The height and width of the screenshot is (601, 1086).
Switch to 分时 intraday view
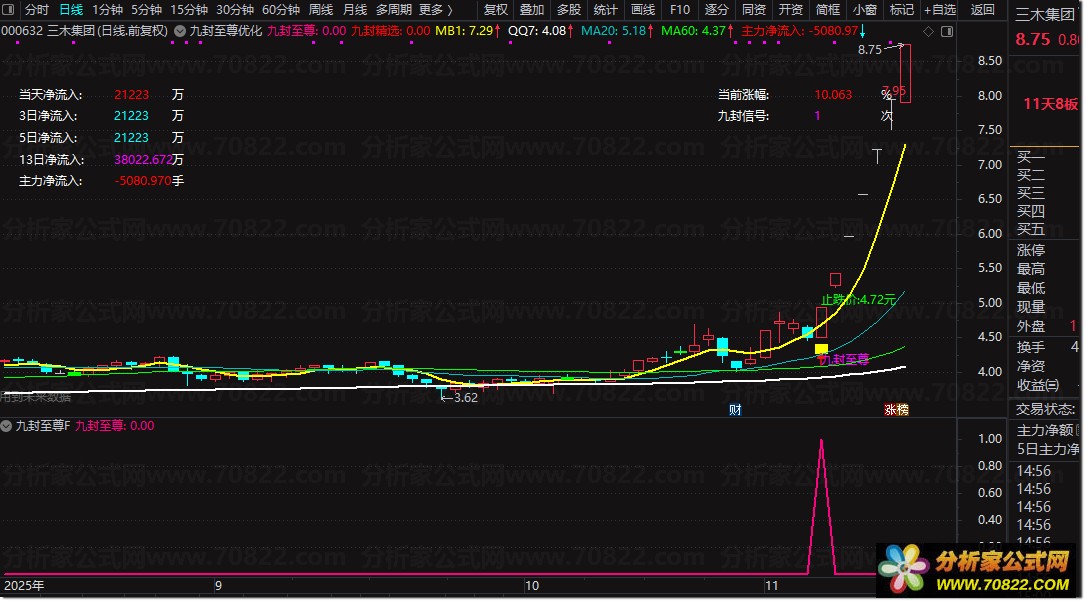[x=37, y=10]
